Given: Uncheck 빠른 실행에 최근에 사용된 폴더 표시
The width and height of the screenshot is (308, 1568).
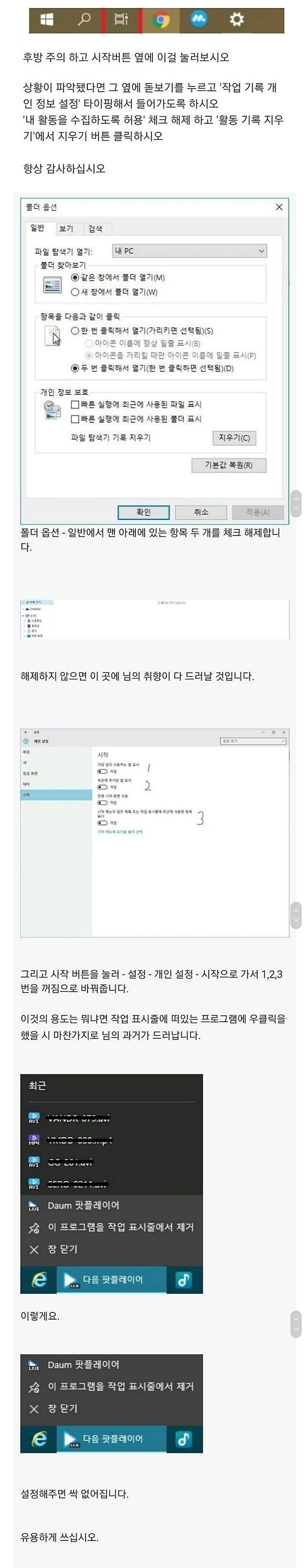Looking at the screenshot, I should click(75, 419).
